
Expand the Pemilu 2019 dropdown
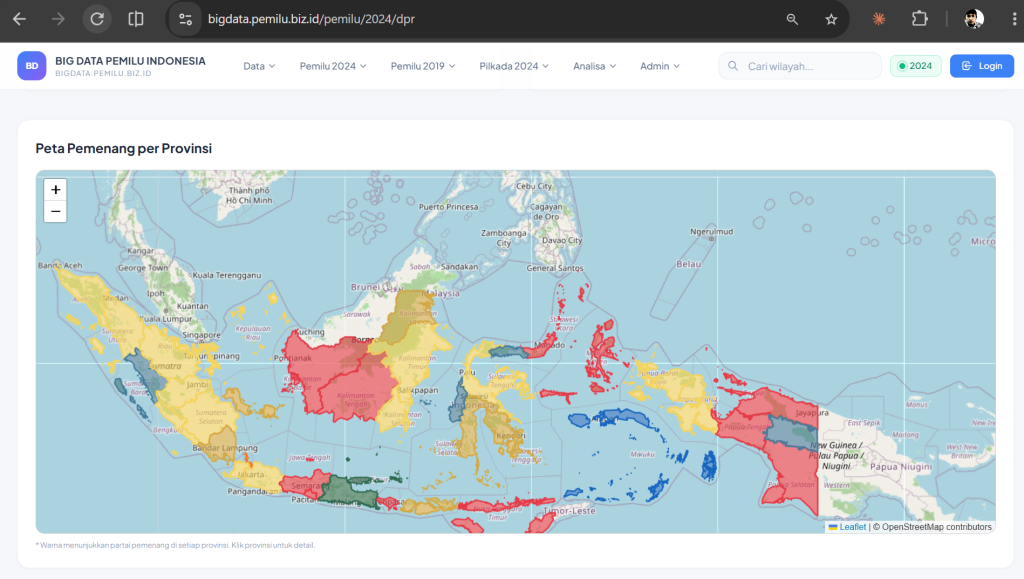pyautogui.click(x=423, y=66)
